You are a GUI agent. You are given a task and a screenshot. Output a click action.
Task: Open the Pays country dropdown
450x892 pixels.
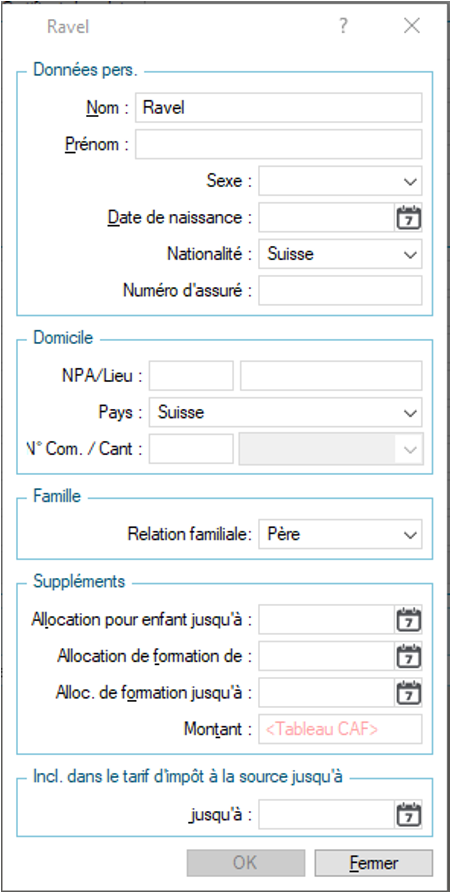click(286, 412)
